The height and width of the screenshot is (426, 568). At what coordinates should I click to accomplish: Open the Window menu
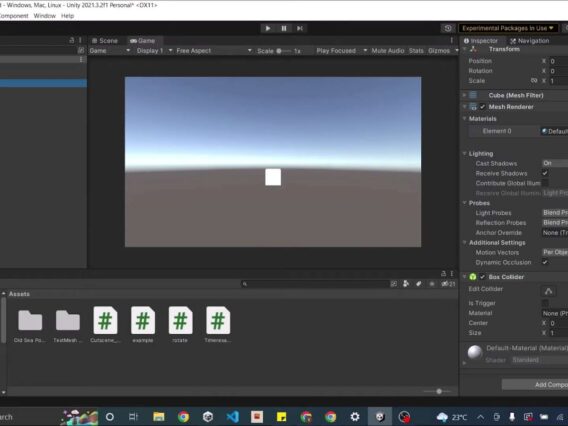[45, 16]
